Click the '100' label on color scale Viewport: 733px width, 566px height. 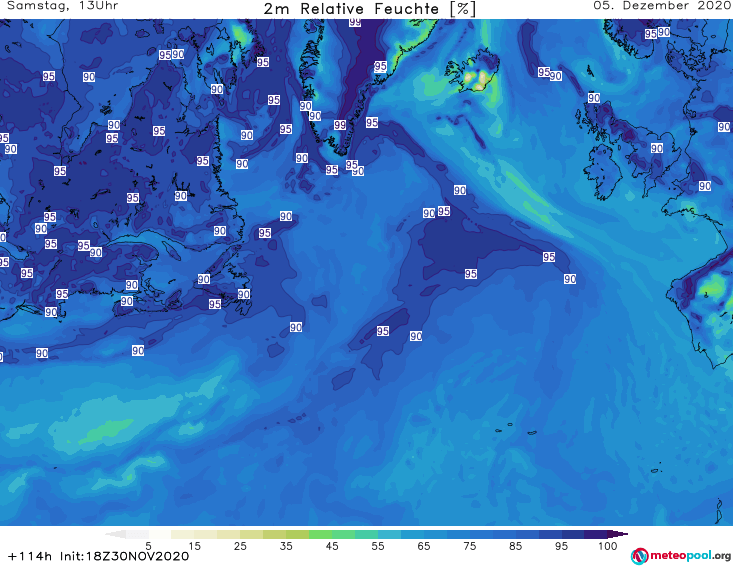click(608, 546)
